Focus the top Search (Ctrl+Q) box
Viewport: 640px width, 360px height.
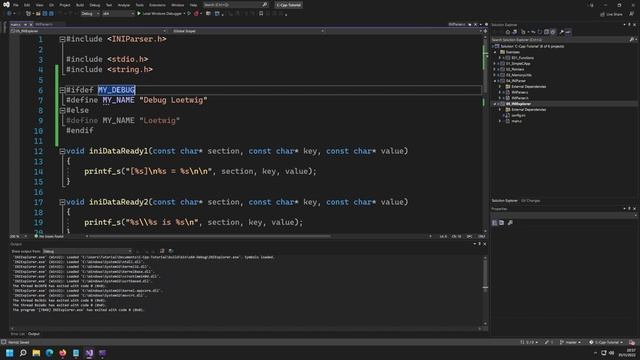[235, 5]
